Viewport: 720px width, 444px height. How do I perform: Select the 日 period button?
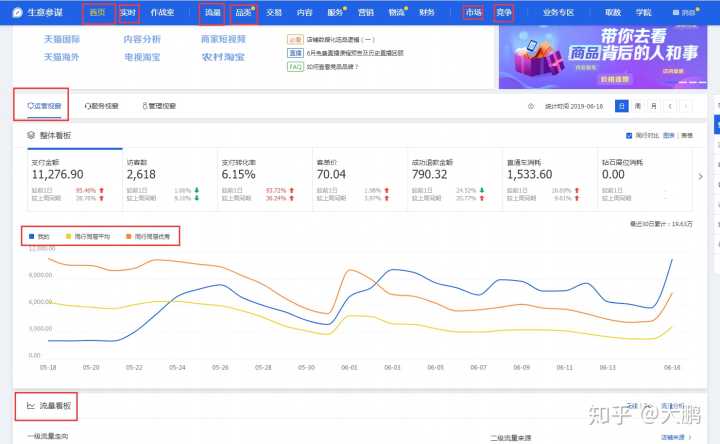pos(623,105)
